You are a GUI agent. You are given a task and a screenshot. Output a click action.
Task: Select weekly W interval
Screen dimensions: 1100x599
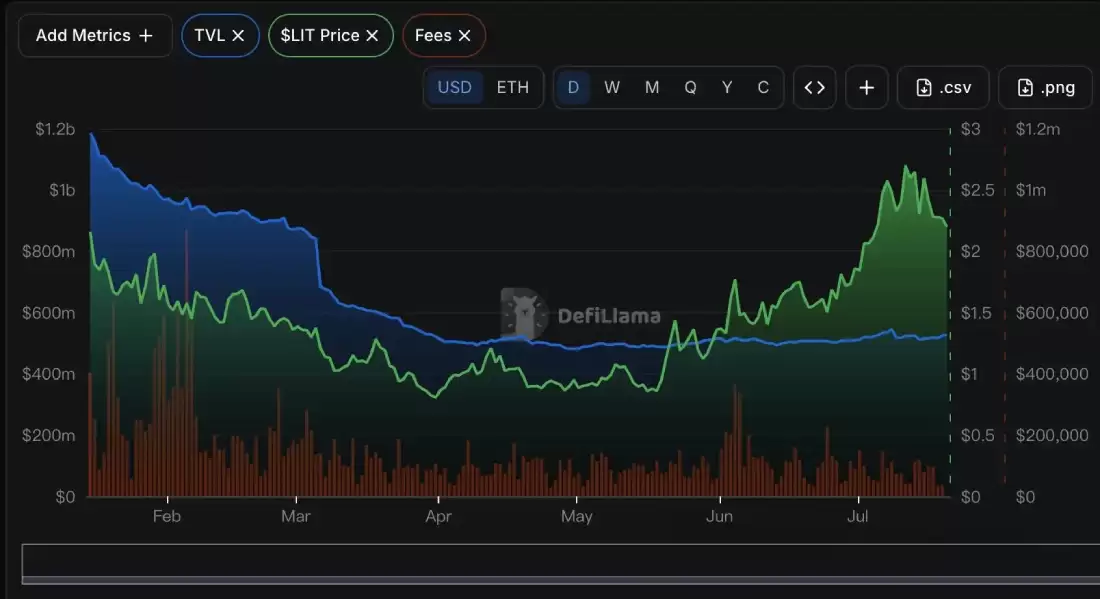tap(612, 88)
